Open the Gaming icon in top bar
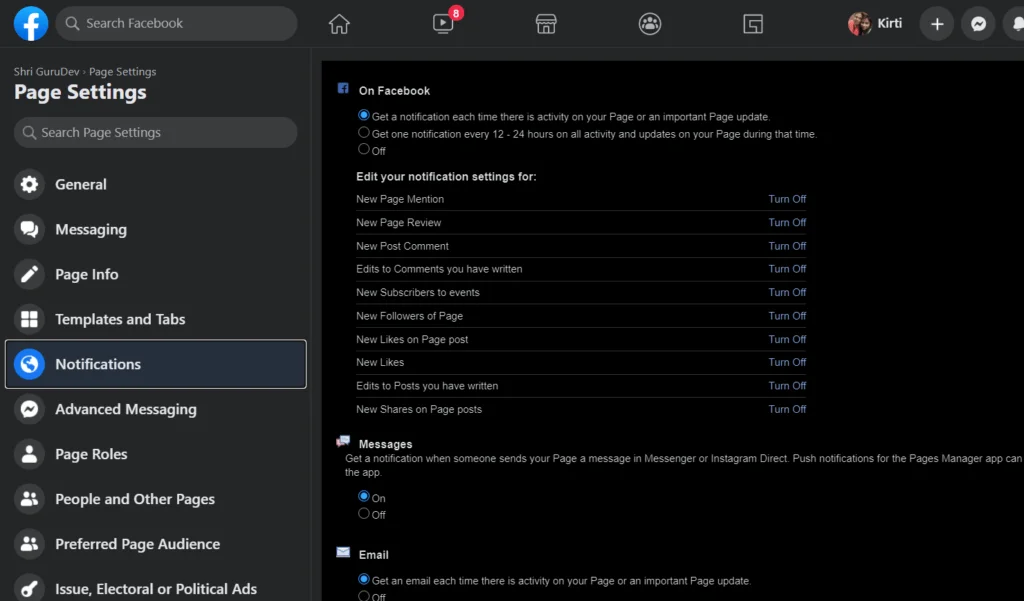This screenshot has height=601, width=1024. coord(753,24)
